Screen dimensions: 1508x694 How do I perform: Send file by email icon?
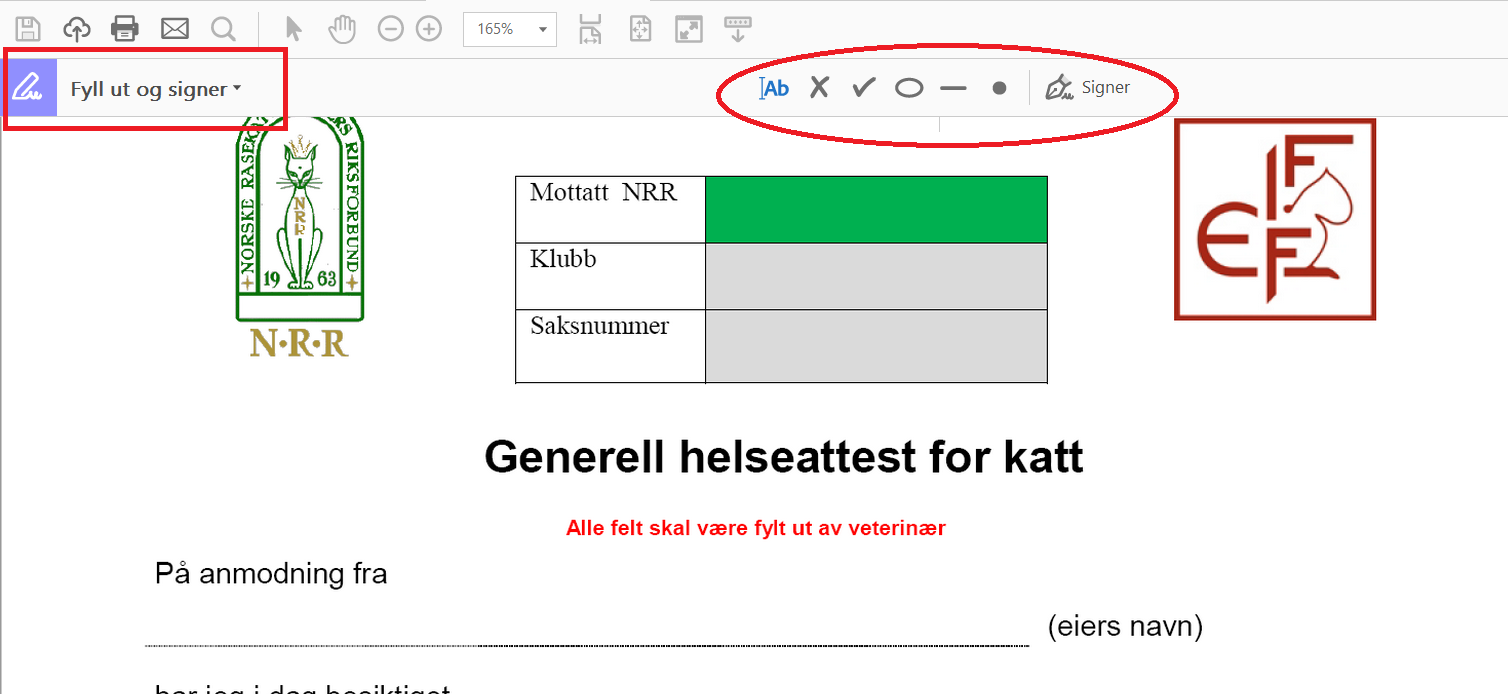(175, 29)
